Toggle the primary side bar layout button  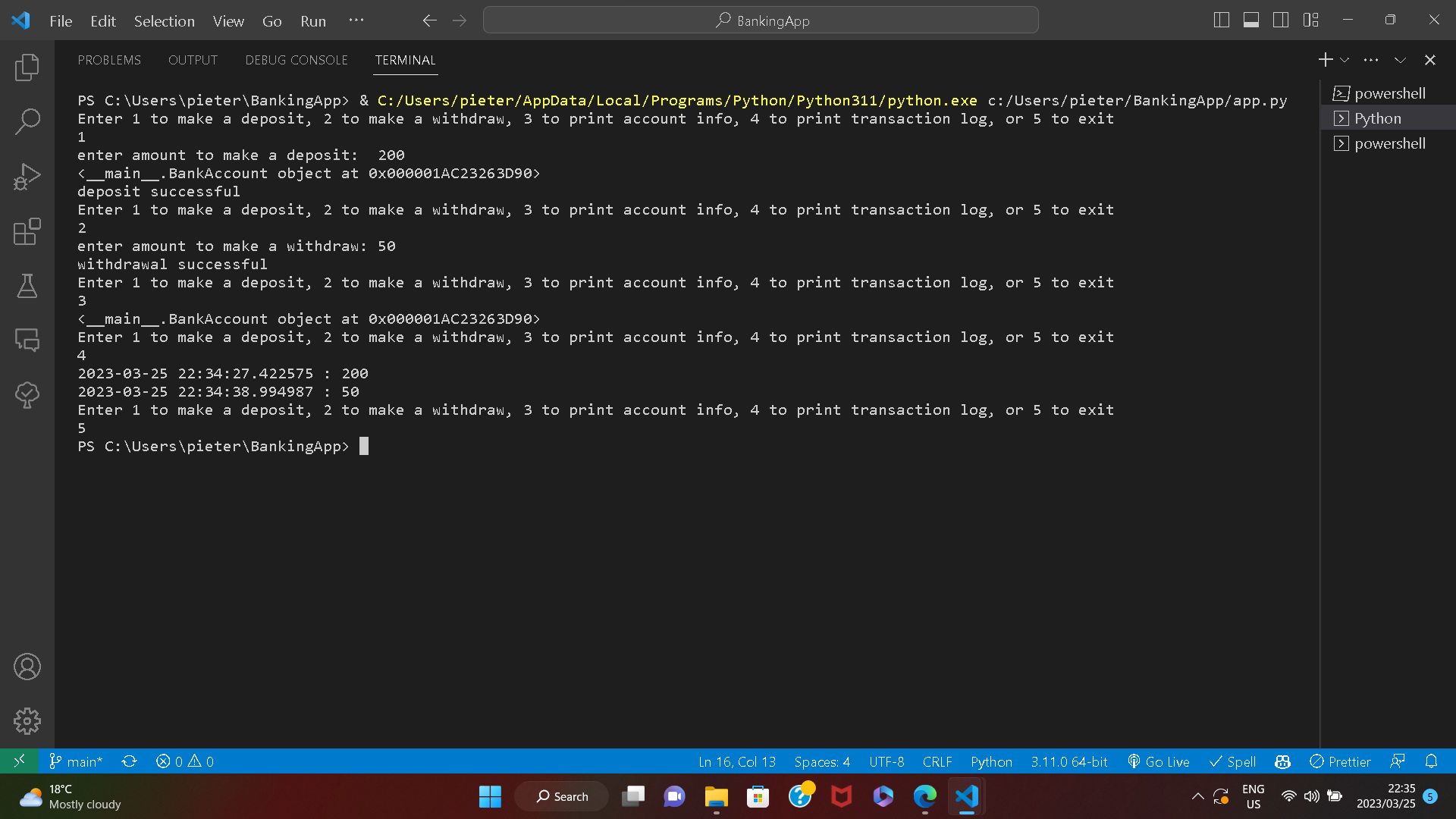coord(1221,20)
